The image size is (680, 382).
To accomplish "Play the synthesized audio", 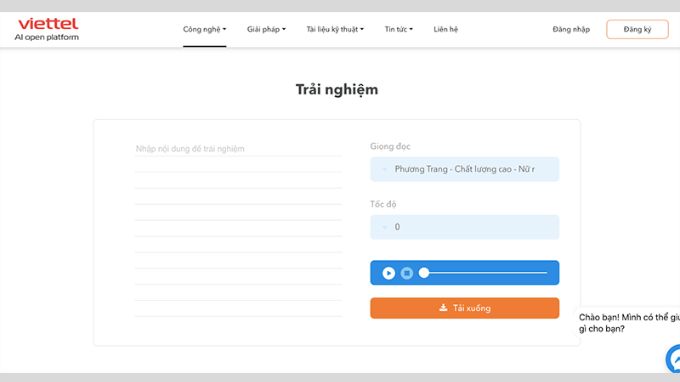I will click(x=389, y=273).
